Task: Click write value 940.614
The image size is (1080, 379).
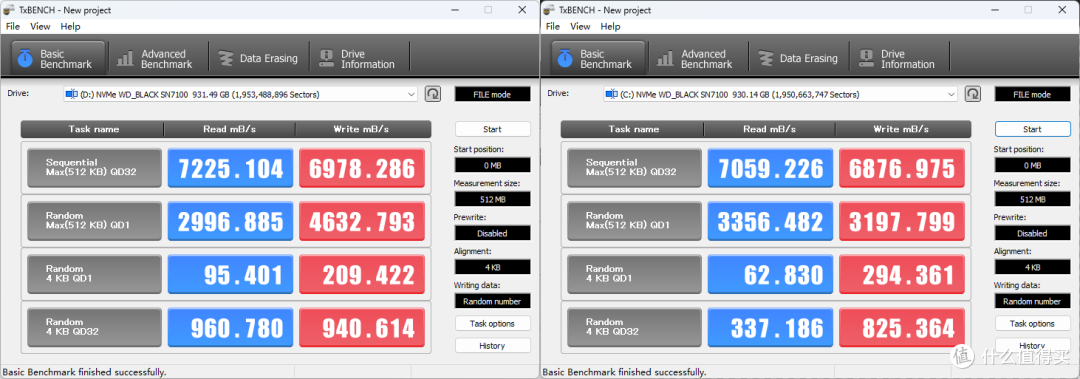Action: (x=362, y=327)
